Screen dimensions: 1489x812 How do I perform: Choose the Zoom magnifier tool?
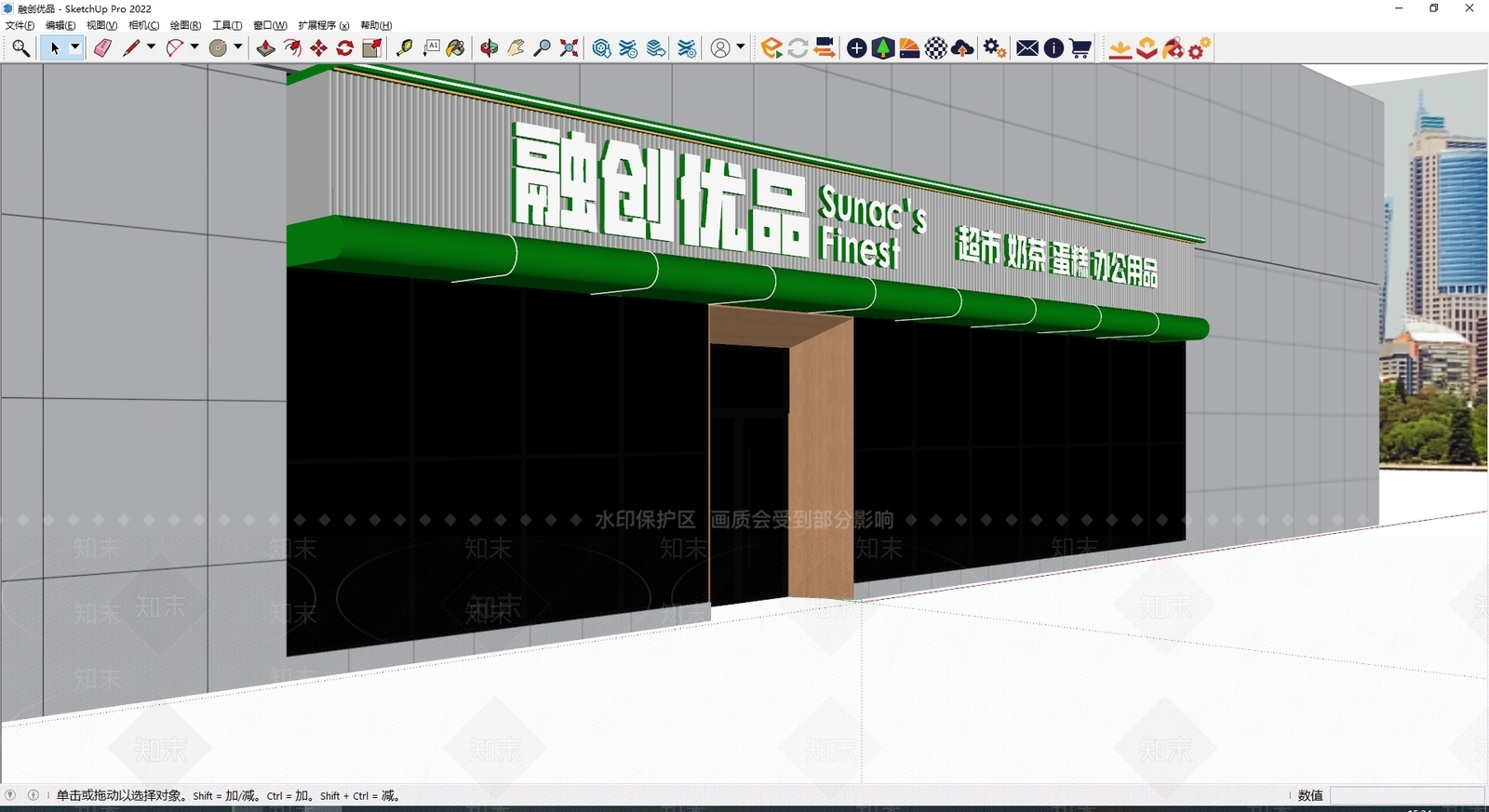(542, 48)
